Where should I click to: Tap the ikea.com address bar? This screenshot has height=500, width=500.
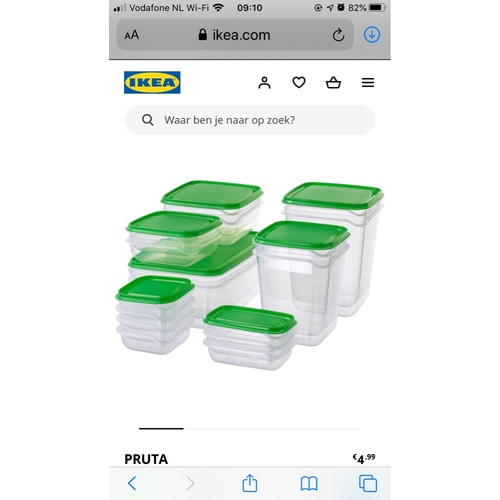[x=235, y=35]
